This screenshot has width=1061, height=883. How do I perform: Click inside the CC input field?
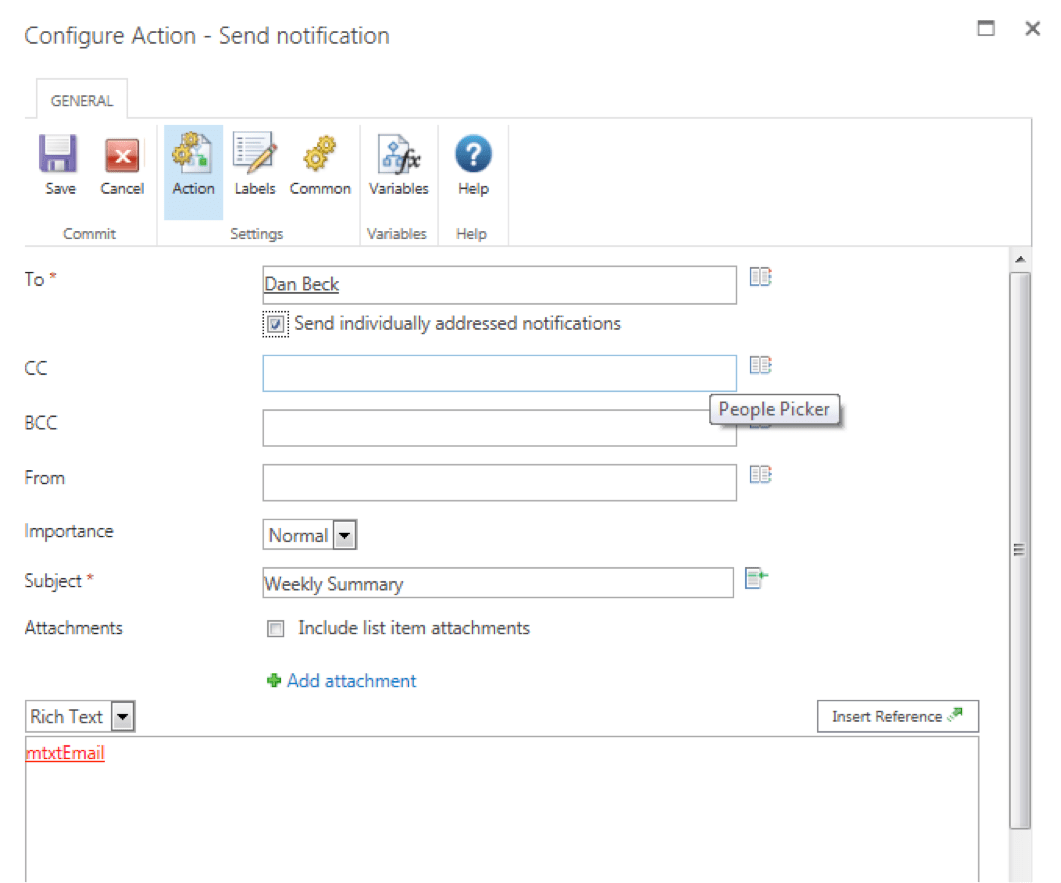499,373
